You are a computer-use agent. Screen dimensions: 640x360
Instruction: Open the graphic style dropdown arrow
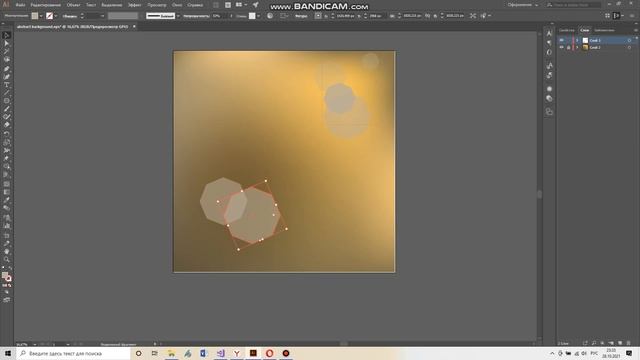(x=258, y=16)
